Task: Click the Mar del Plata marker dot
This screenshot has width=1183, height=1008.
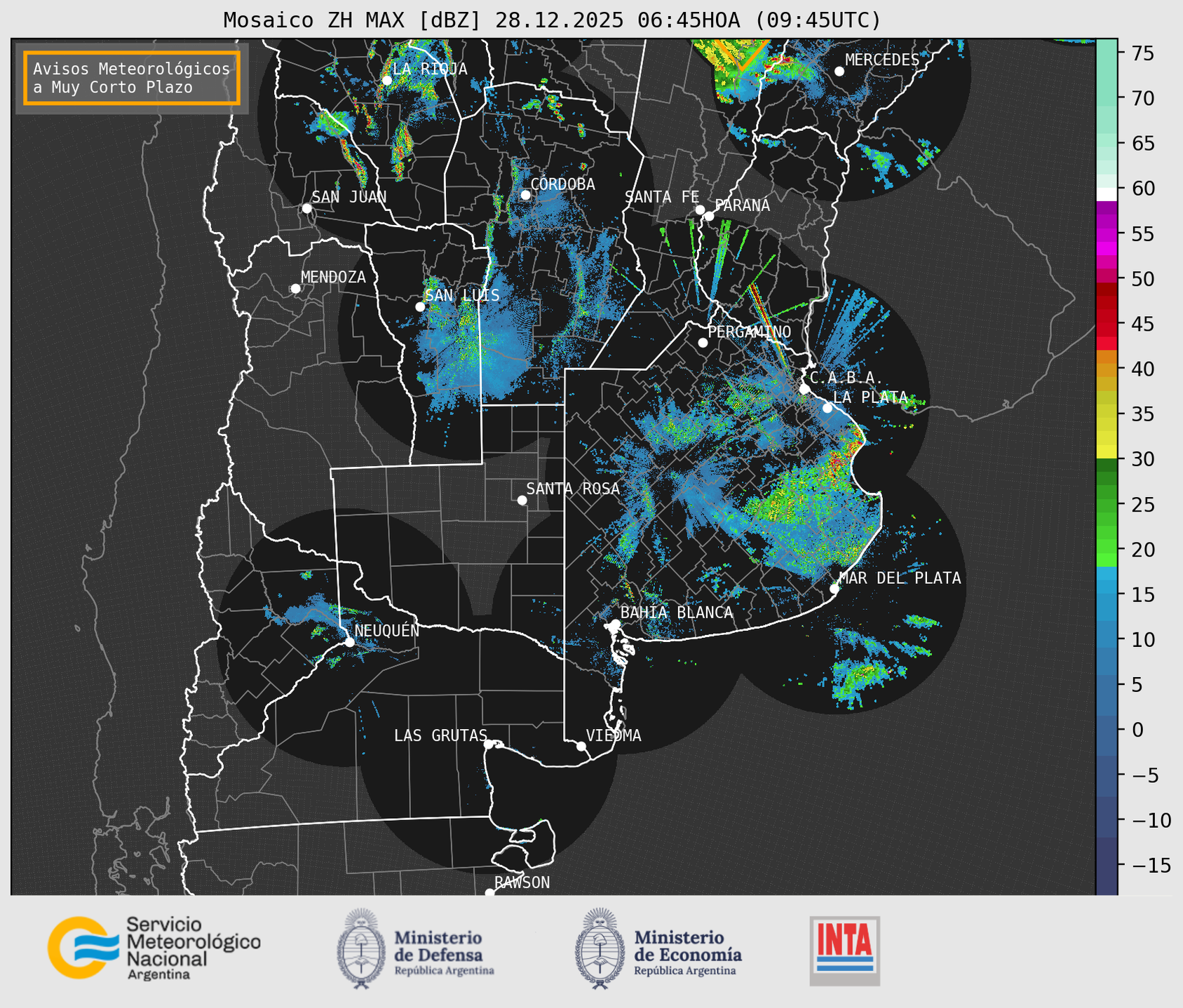Action: coord(834,589)
